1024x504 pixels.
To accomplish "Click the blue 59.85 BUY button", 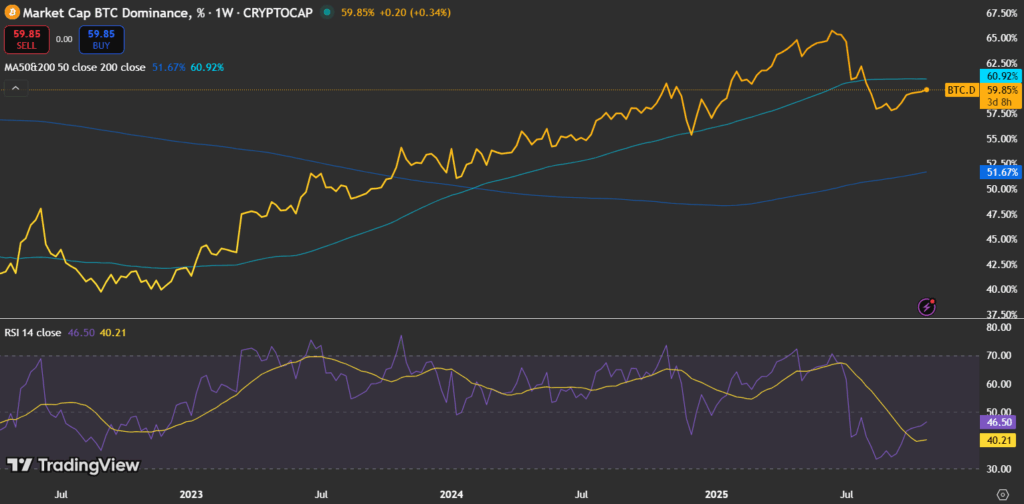I will coord(101,39).
